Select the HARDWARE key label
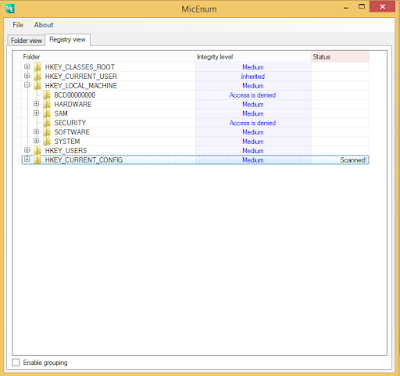400x376 pixels. pos(73,104)
